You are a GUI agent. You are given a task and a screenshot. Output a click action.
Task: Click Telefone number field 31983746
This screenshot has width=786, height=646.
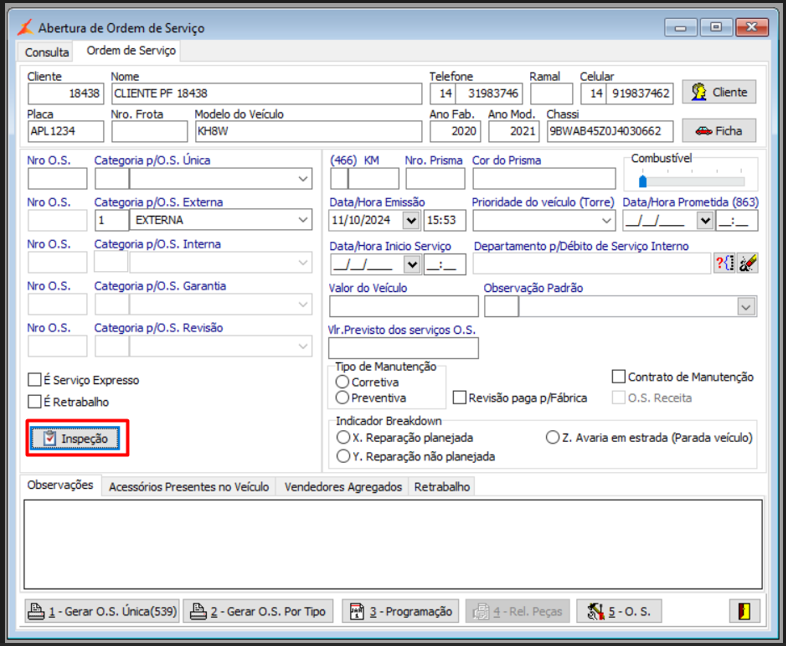[x=489, y=94]
